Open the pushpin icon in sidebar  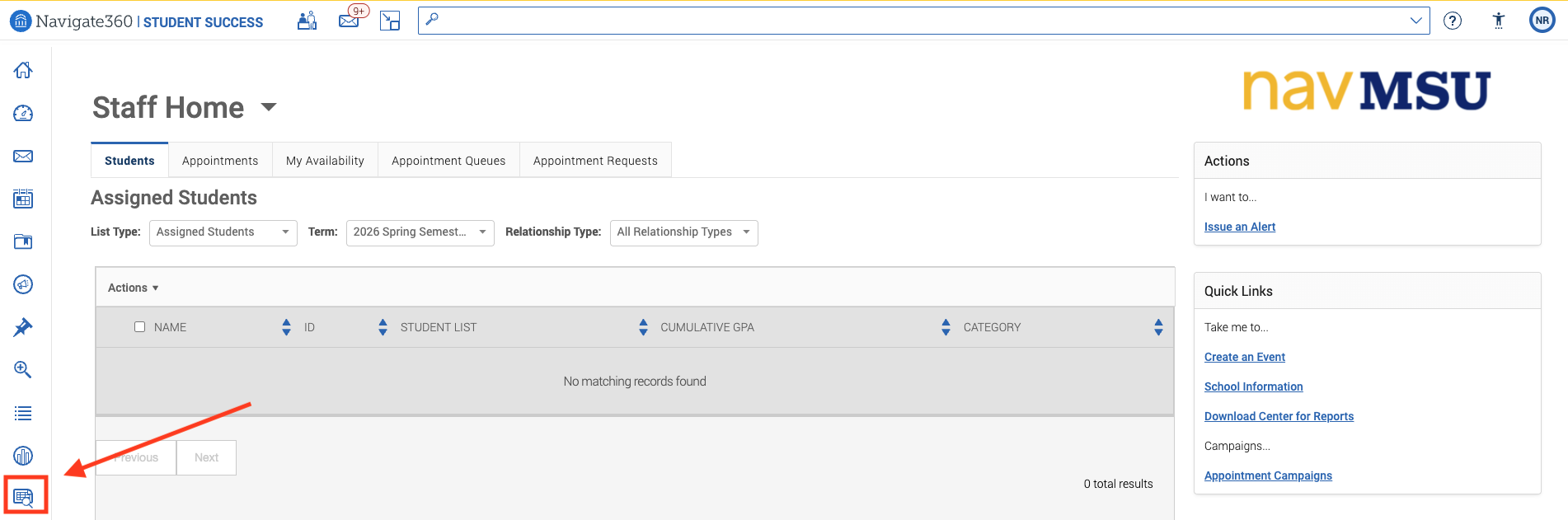coord(23,327)
